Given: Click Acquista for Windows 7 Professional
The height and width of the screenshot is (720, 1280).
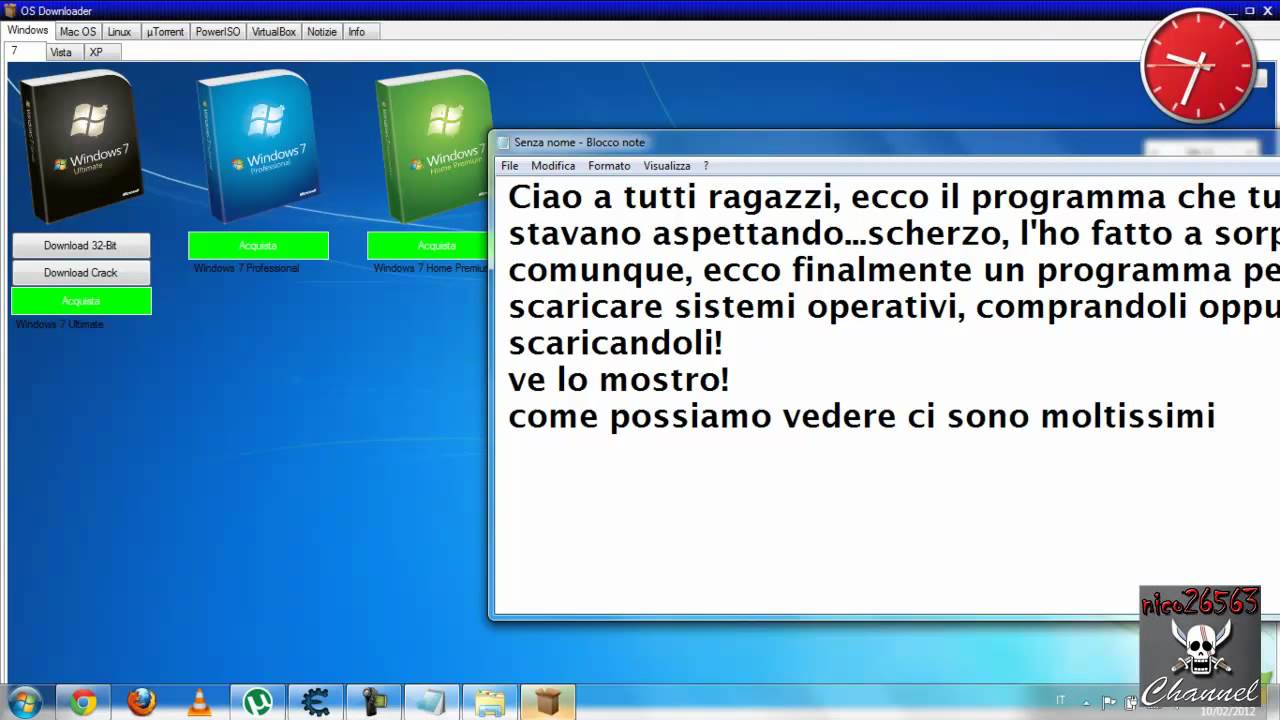Looking at the screenshot, I should coord(258,245).
